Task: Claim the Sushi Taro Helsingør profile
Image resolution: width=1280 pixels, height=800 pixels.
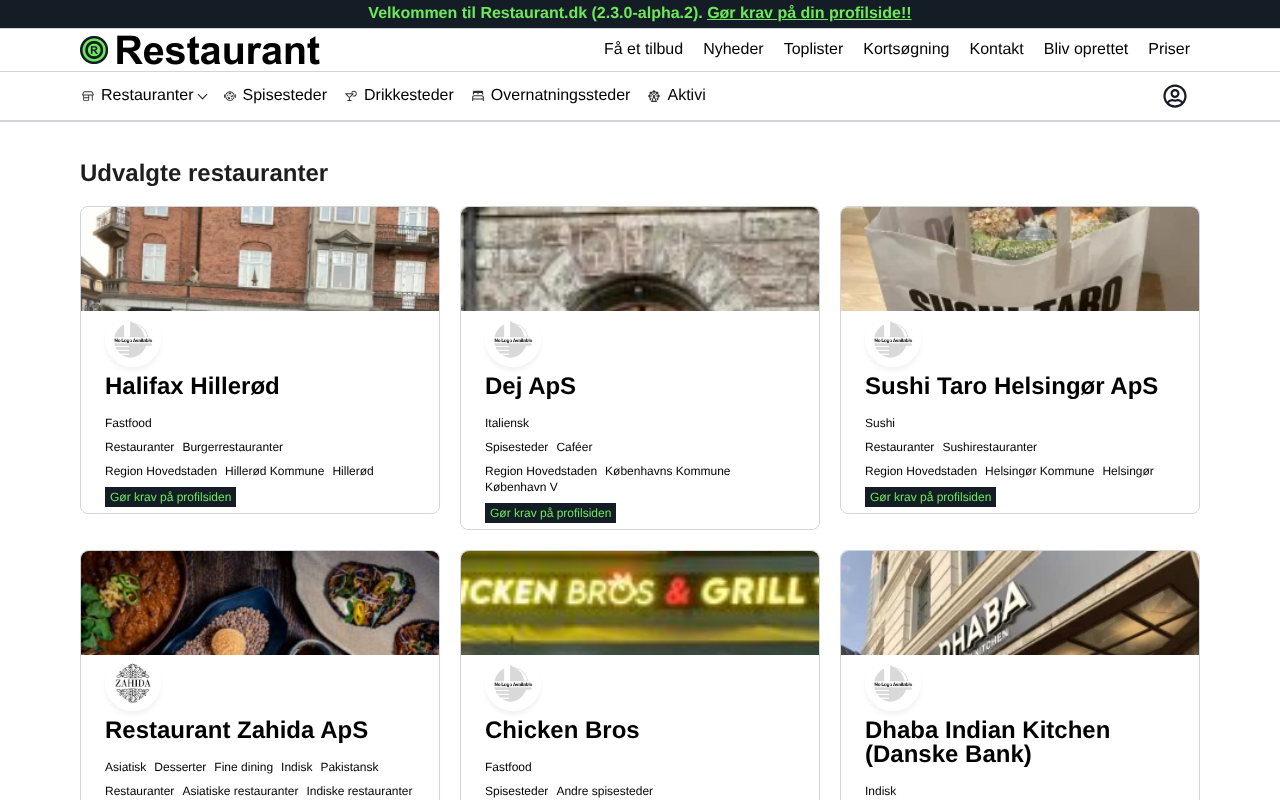Action: pos(930,497)
